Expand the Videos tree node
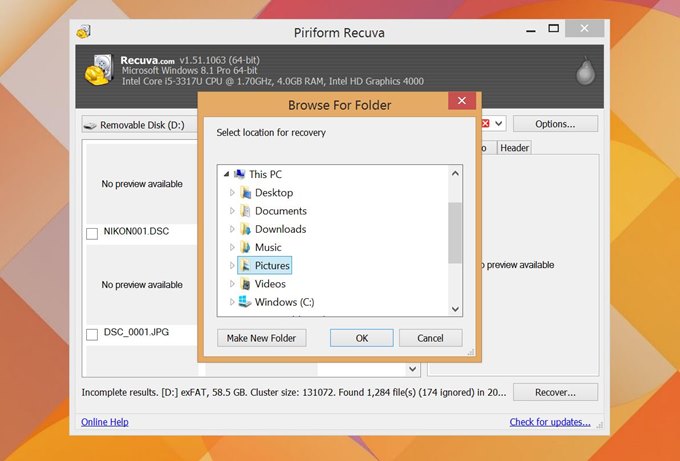Image resolution: width=680 pixels, height=461 pixels. (232, 284)
